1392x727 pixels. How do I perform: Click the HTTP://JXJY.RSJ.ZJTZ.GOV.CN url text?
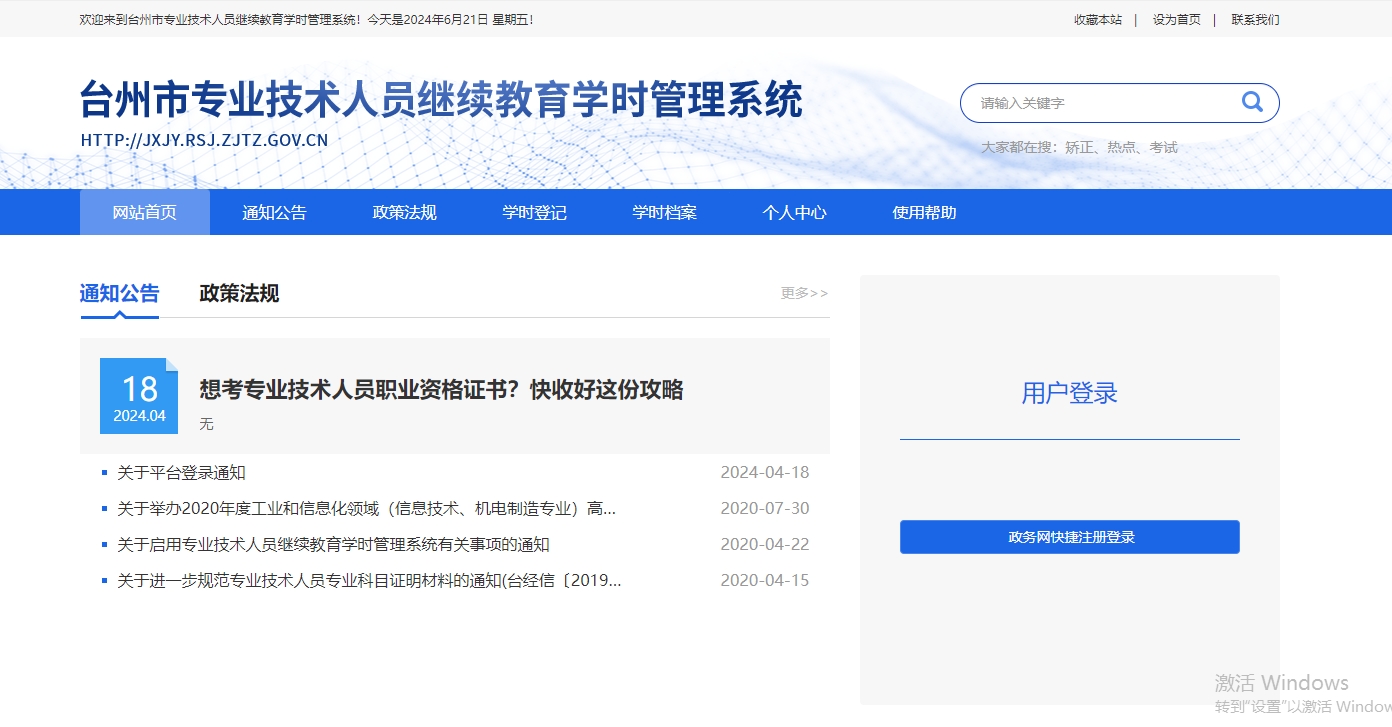[204, 141]
